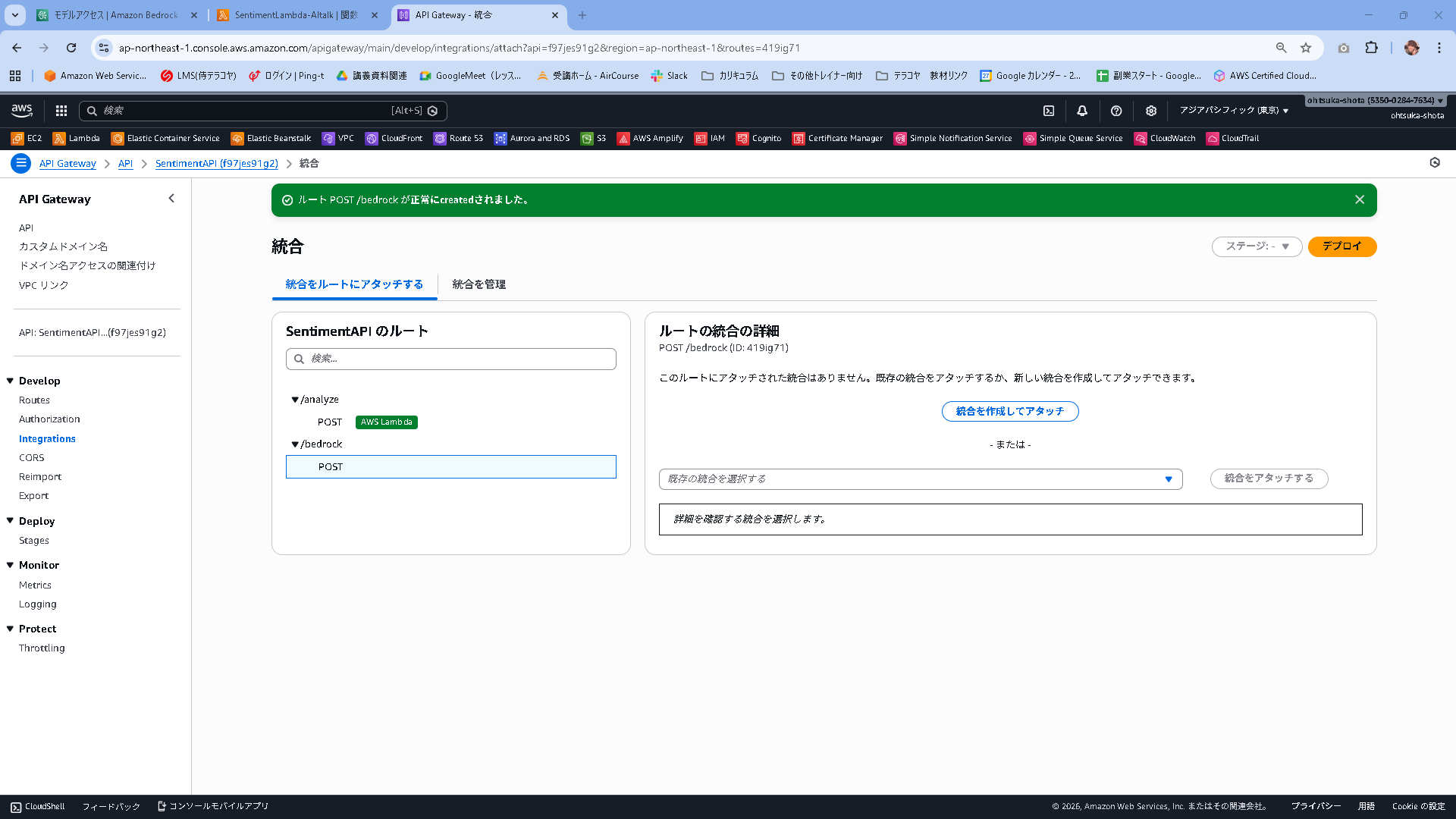Click the orange デプロイ button
Screen dimensions: 1456x819
coord(1341,246)
